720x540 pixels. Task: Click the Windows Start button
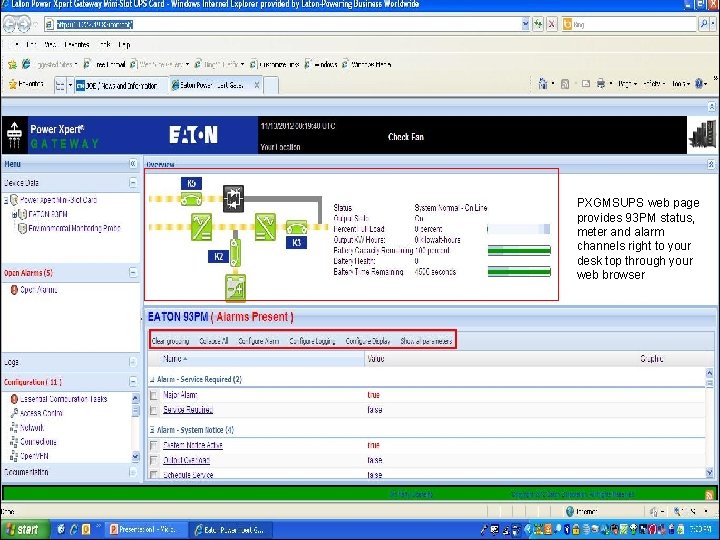click(24, 529)
